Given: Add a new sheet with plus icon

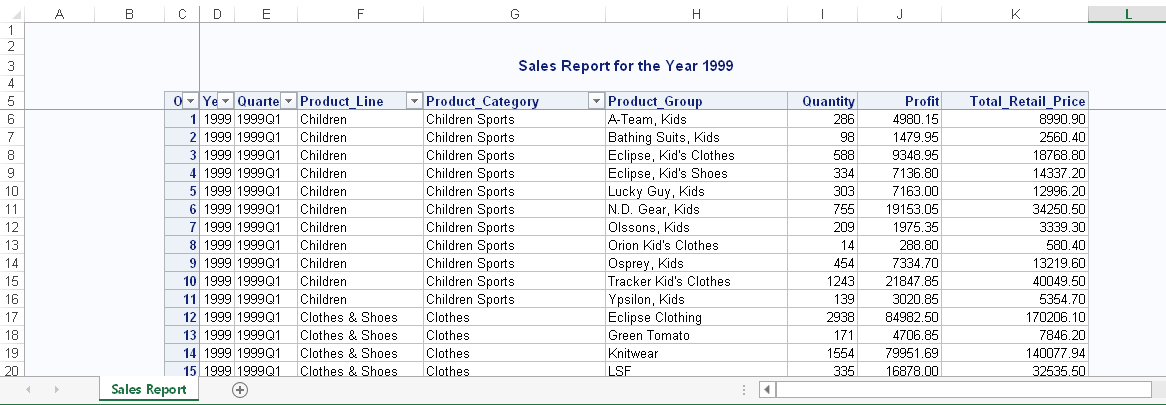Looking at the screenshot, I should pos(240,390).
